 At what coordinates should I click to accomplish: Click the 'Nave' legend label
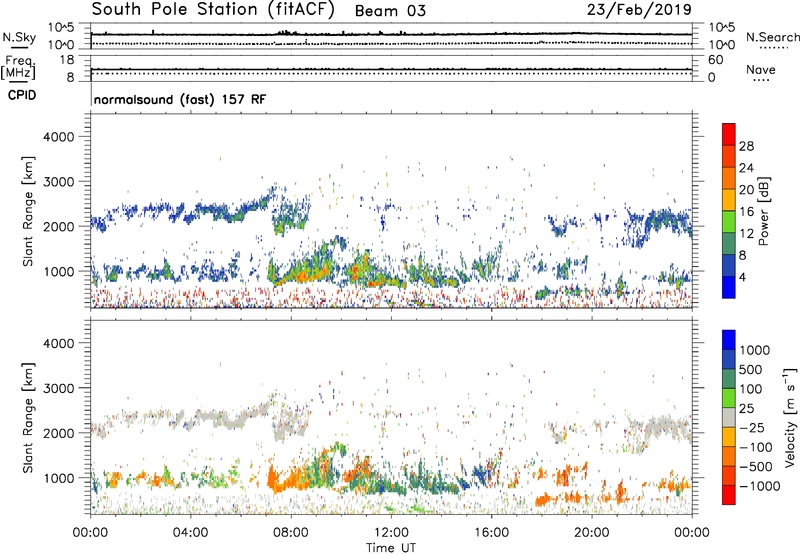point(761,69)
